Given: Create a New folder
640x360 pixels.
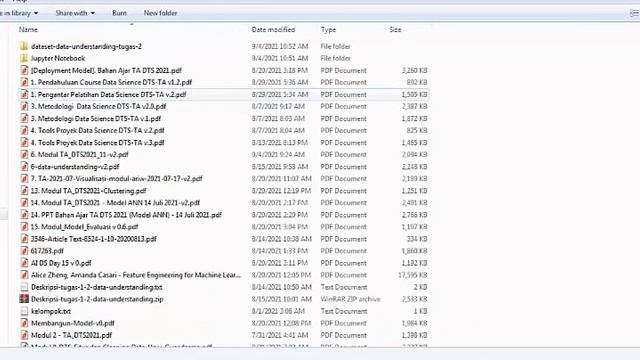Looking at the screenshot, I should [x=160, y=13].
